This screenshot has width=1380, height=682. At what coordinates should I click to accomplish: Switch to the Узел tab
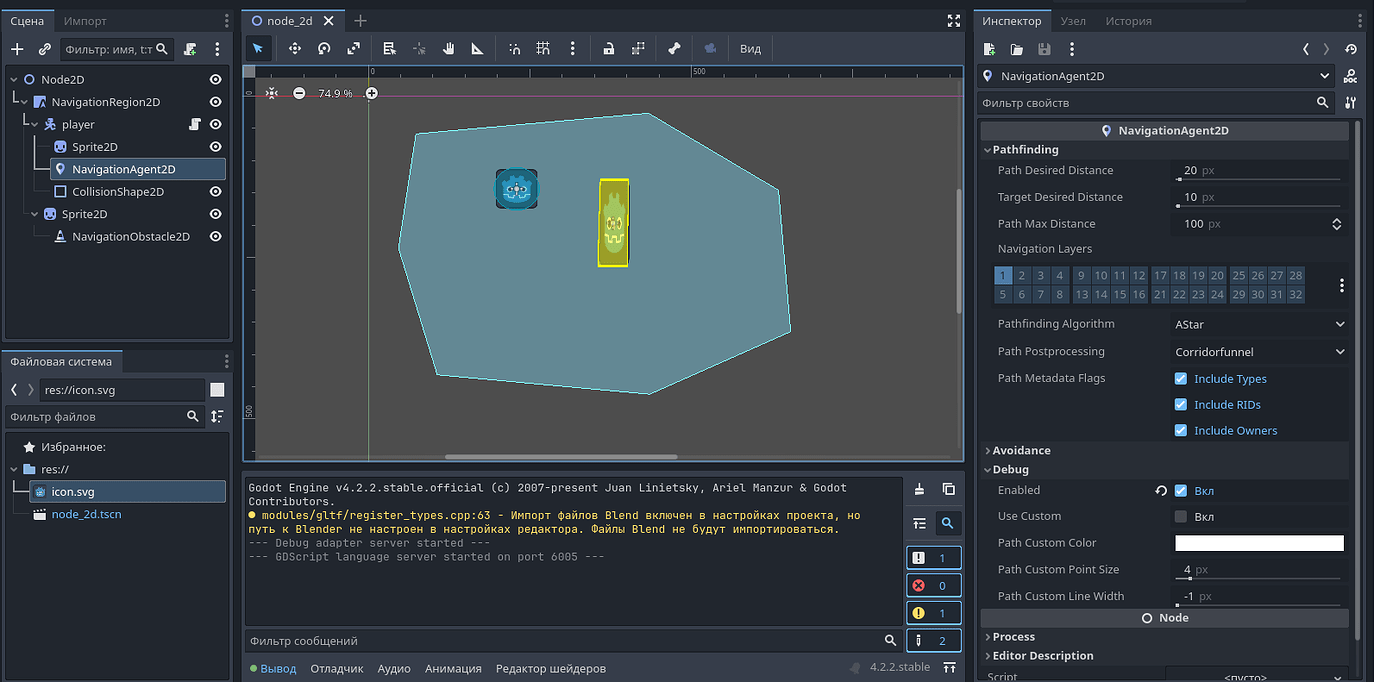click(1073, 21)
